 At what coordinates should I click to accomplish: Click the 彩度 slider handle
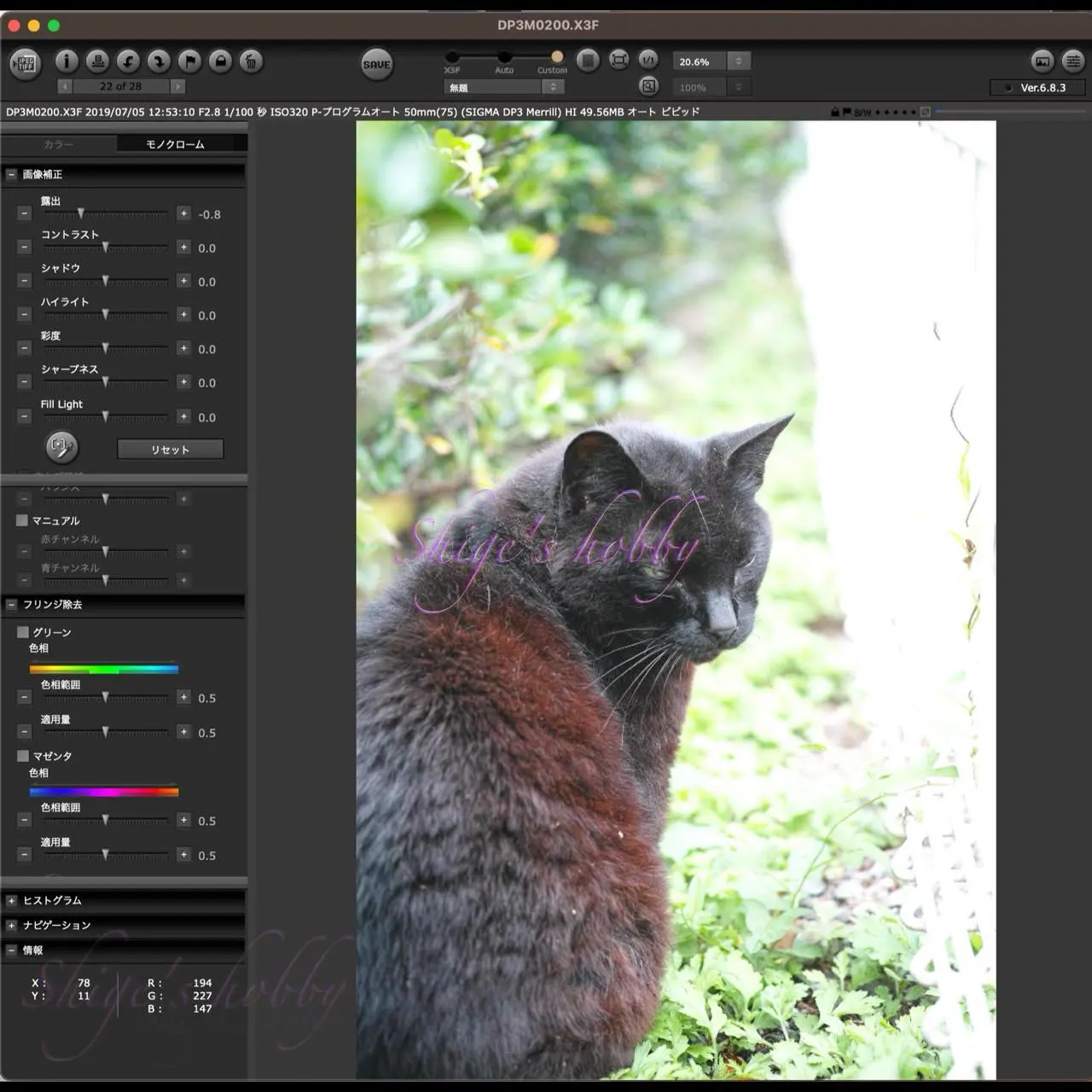(x=105, y=348)
